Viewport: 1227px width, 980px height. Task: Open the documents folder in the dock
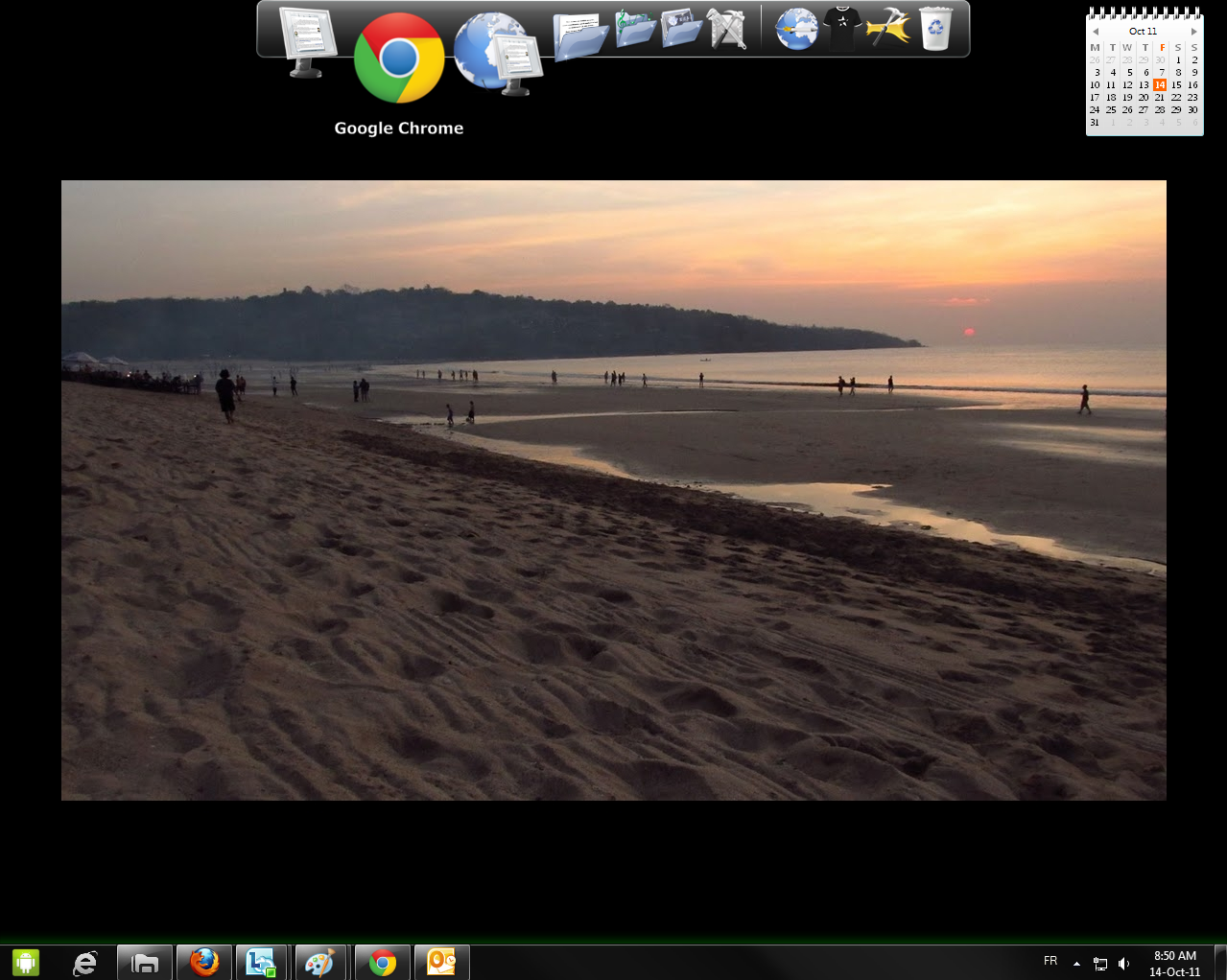pos(580,35)
